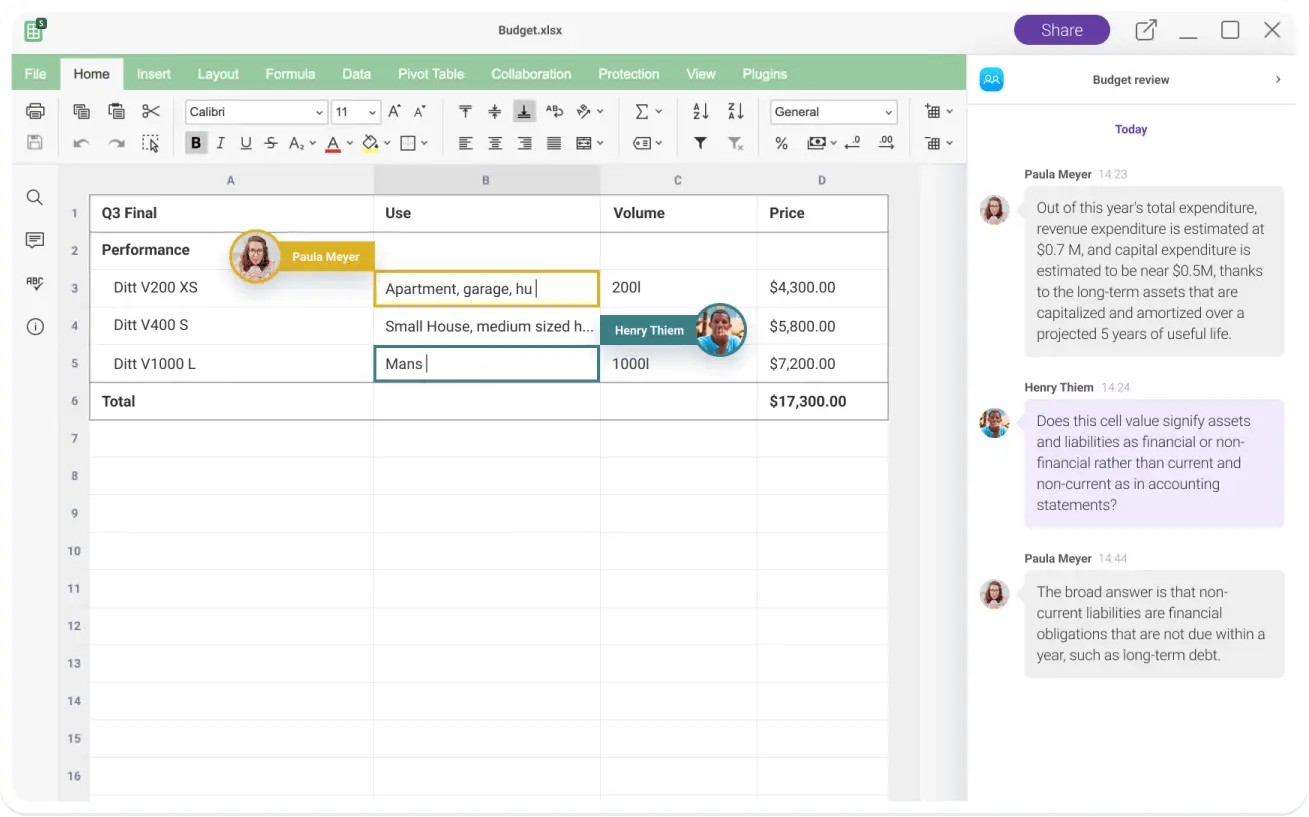Switch to the Pivot Table ribbon tab
The image size is (1309, 817).
[431, 73]
